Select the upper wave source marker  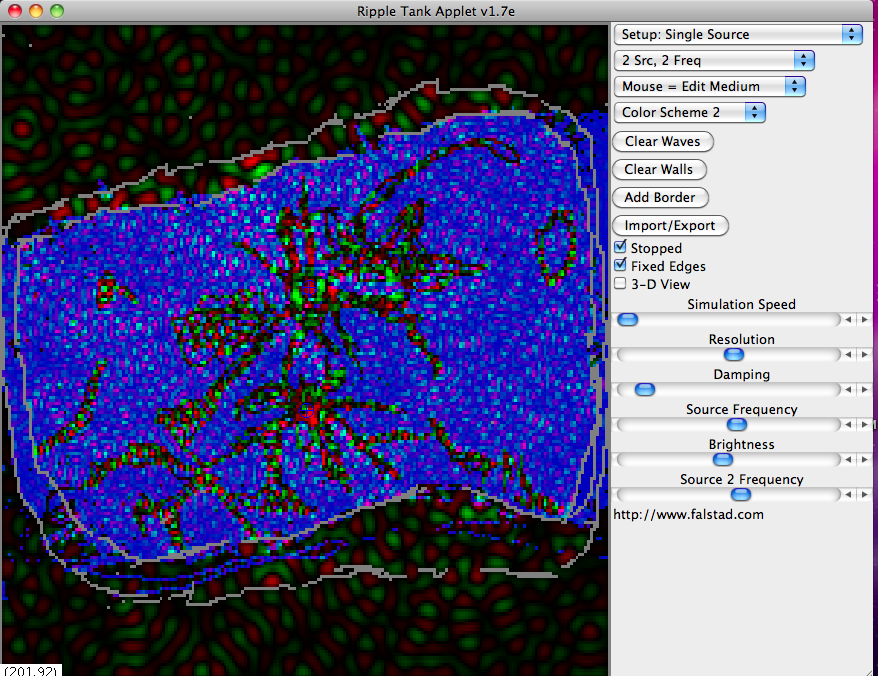coord(309,287)
